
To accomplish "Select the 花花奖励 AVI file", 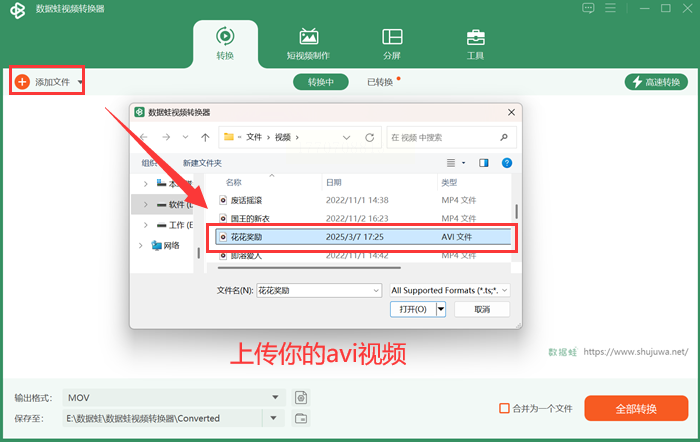I will [362, 237].
